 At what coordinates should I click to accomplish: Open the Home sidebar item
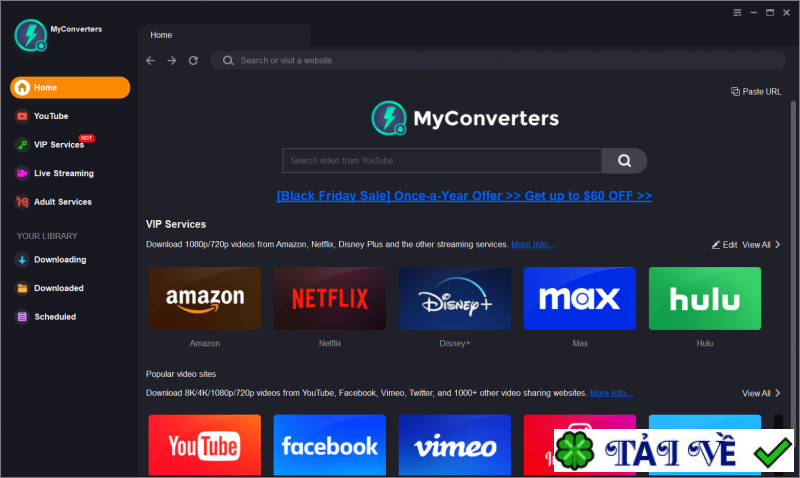[70, 88]
